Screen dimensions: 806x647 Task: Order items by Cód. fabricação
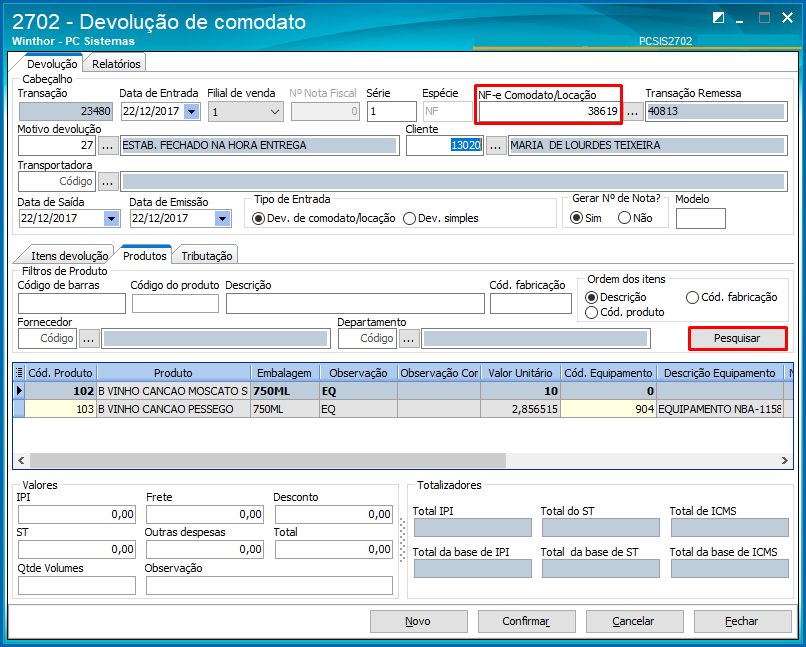tap(693, 297)
